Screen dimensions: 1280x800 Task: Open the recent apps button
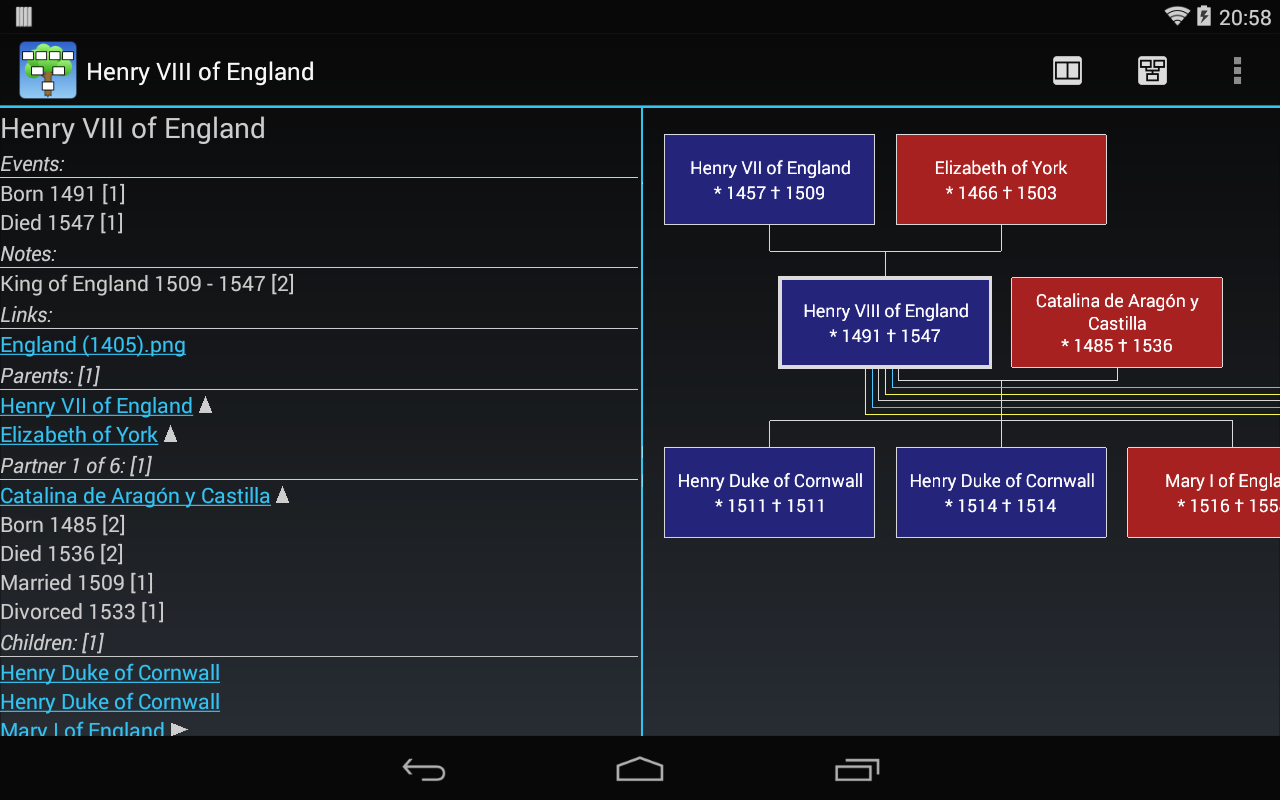pyautogui.click(x=857, y=769)
